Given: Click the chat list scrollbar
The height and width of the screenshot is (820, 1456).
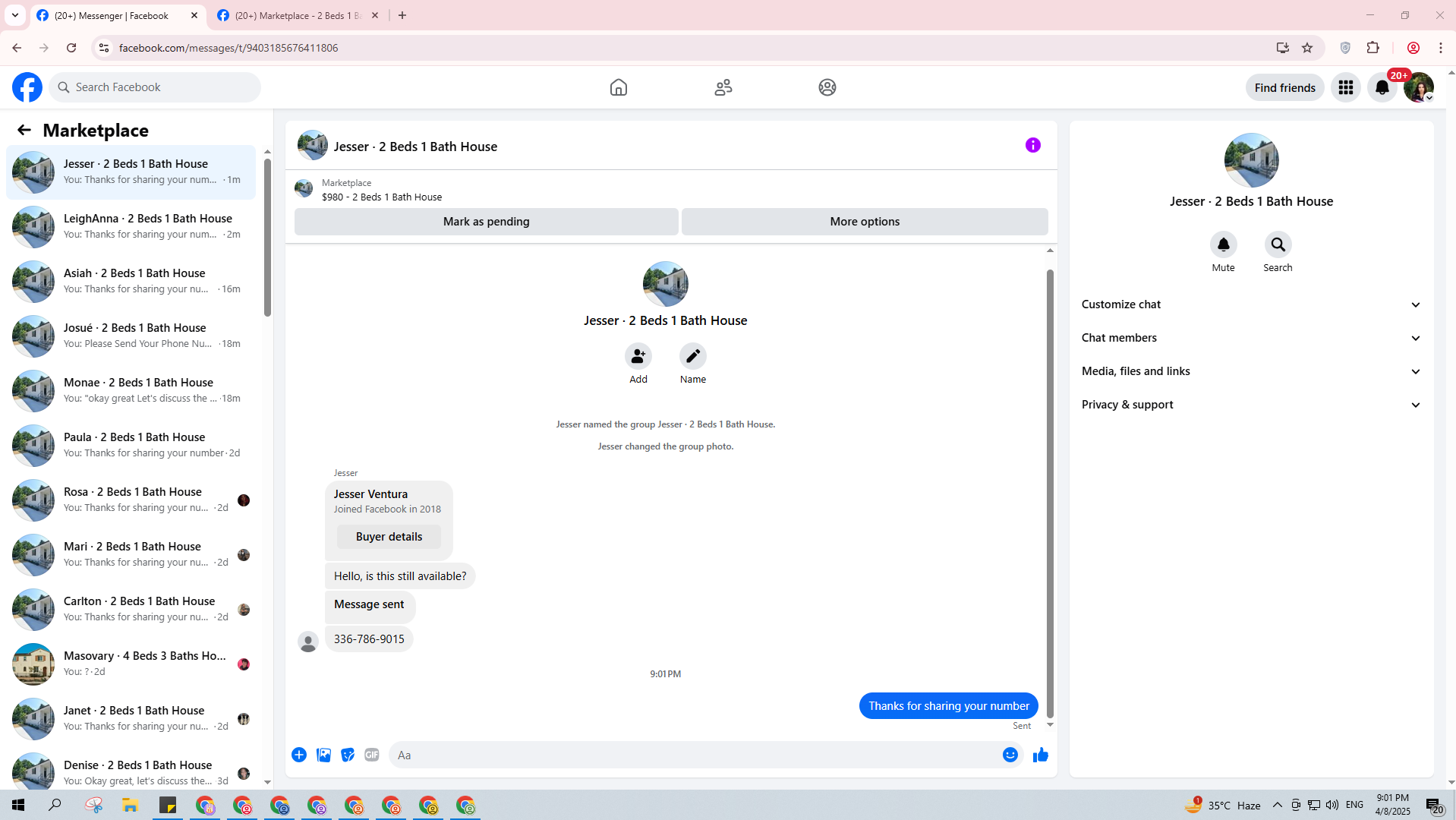Looking at the screenshot, I should (267, 237).
